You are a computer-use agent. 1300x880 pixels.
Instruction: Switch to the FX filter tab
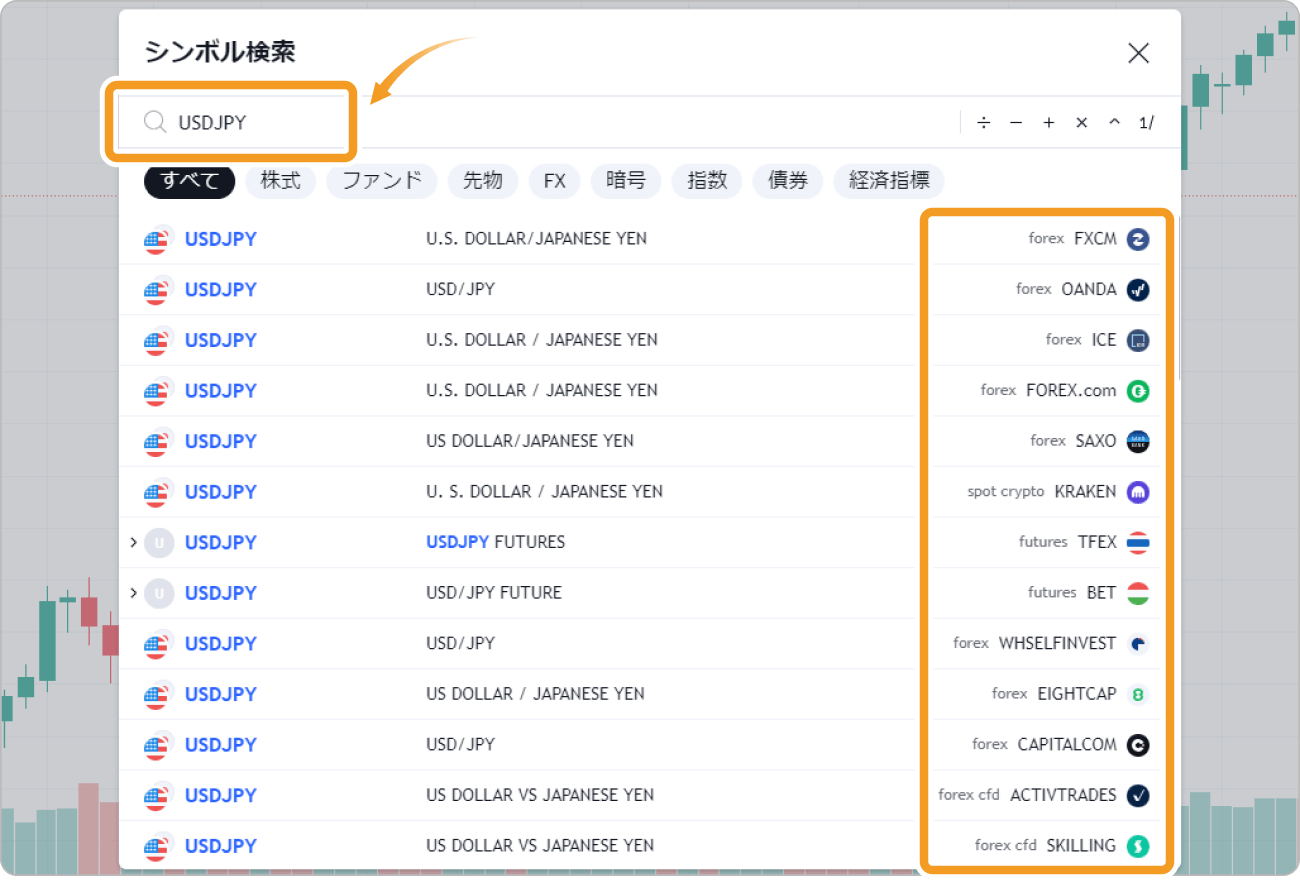click(554, 181)
